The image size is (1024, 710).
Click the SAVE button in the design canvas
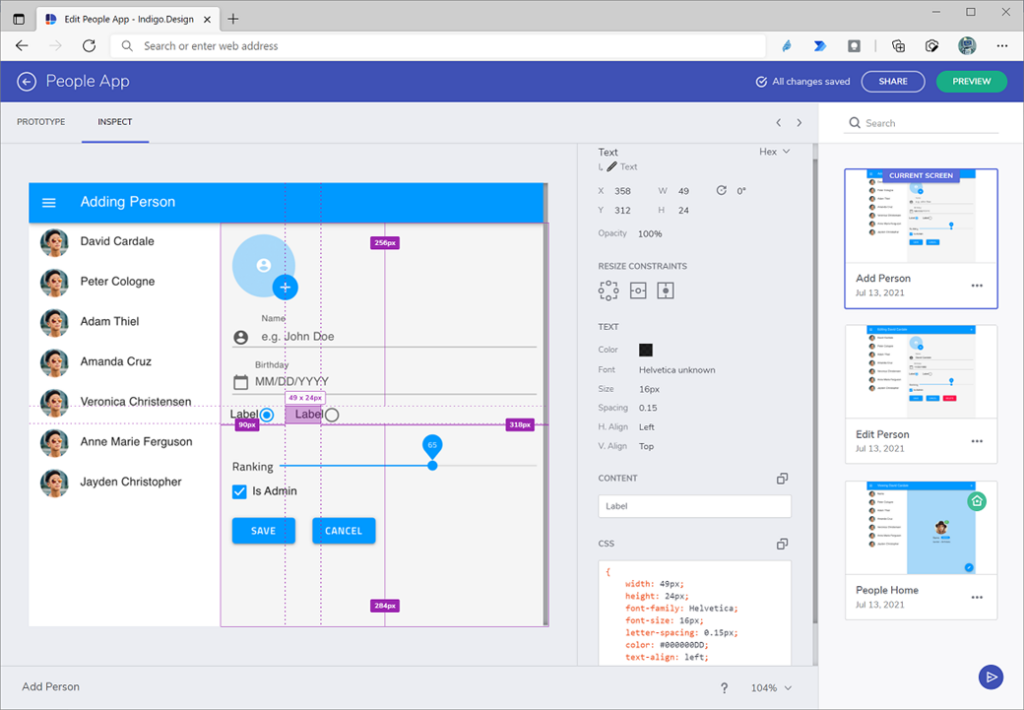click(x=263, y=531)
